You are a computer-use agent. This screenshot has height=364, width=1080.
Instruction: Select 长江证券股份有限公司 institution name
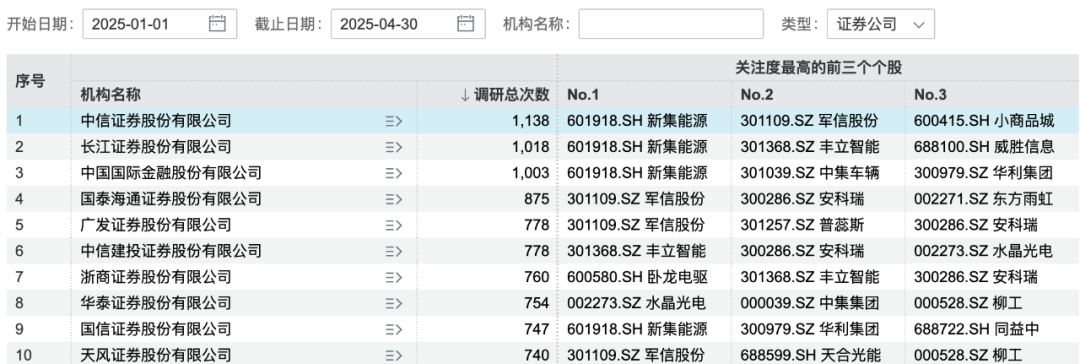click(156, 147)
